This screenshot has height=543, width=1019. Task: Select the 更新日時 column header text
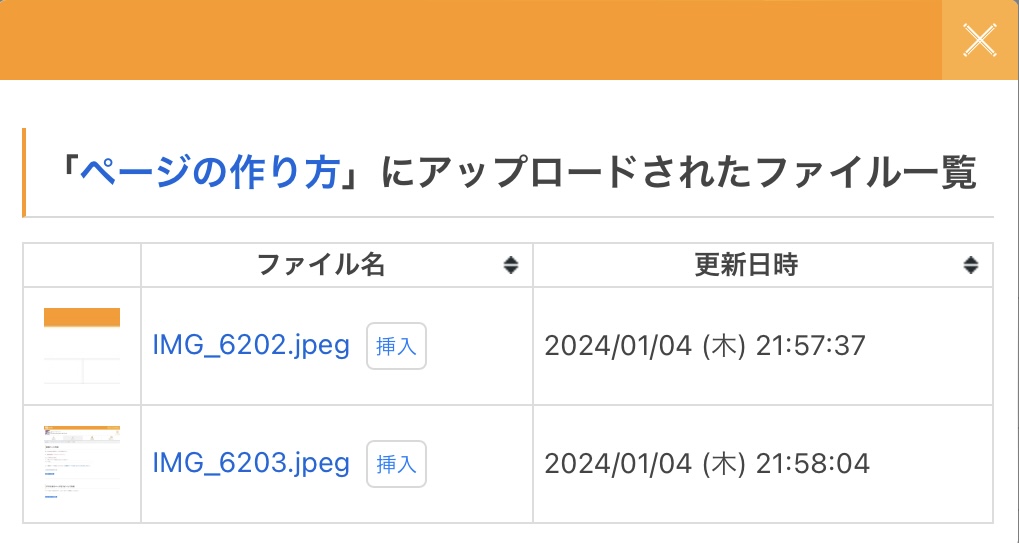[x=746, y=265]
